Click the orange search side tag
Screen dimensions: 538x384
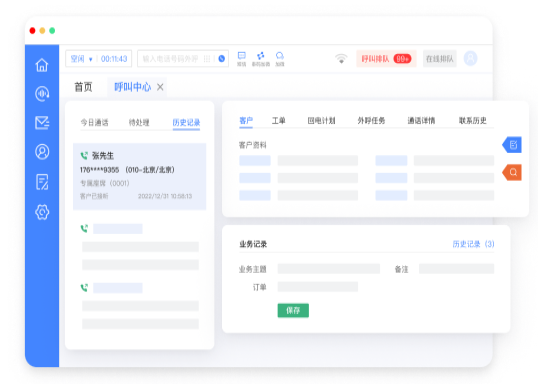(512, 172)
